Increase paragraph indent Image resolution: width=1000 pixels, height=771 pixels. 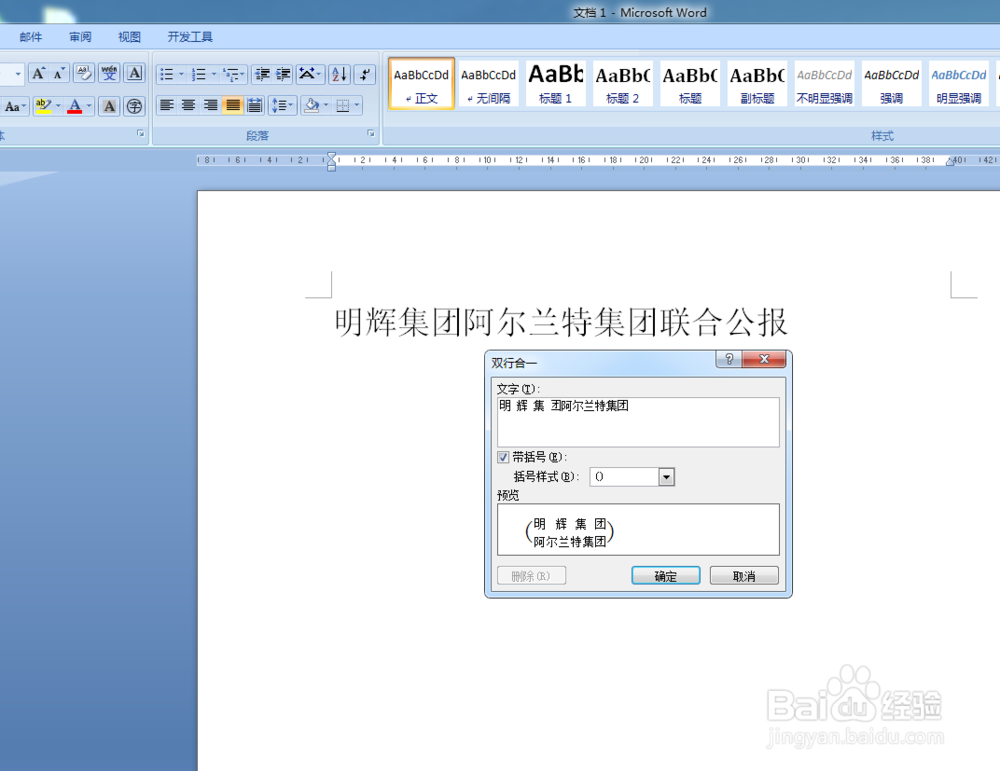pos(283,75)
